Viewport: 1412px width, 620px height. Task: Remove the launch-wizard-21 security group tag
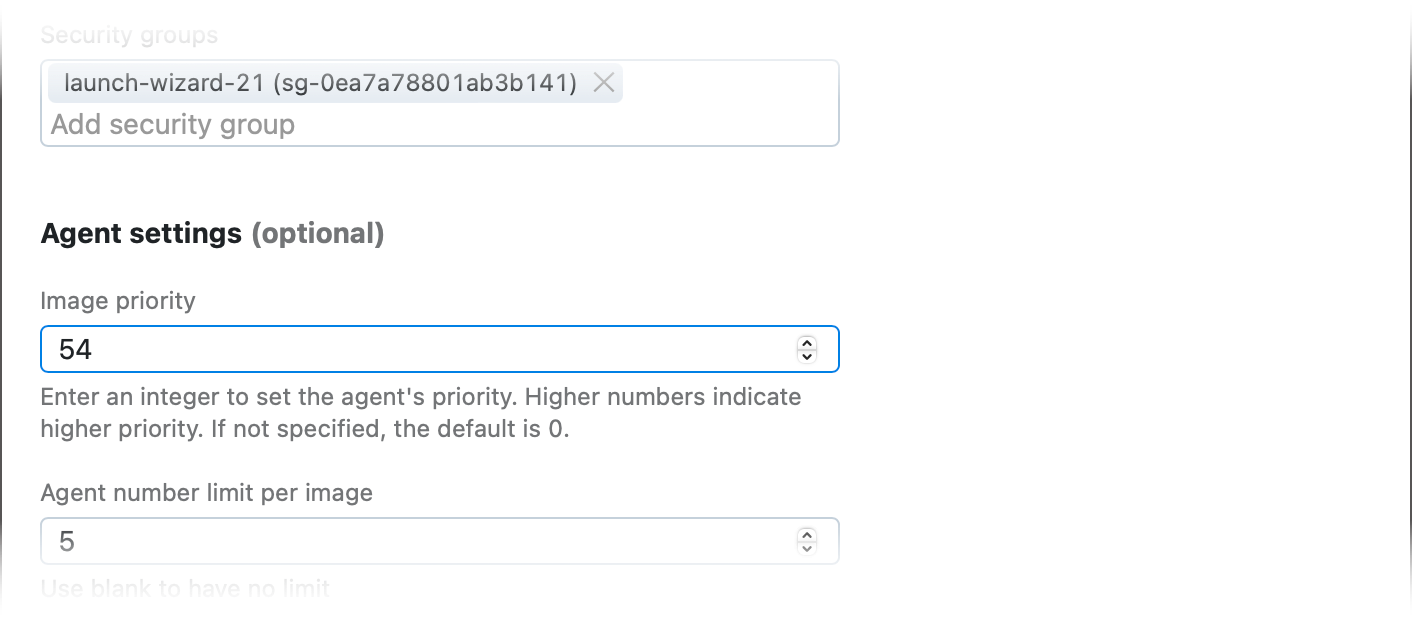604,83
